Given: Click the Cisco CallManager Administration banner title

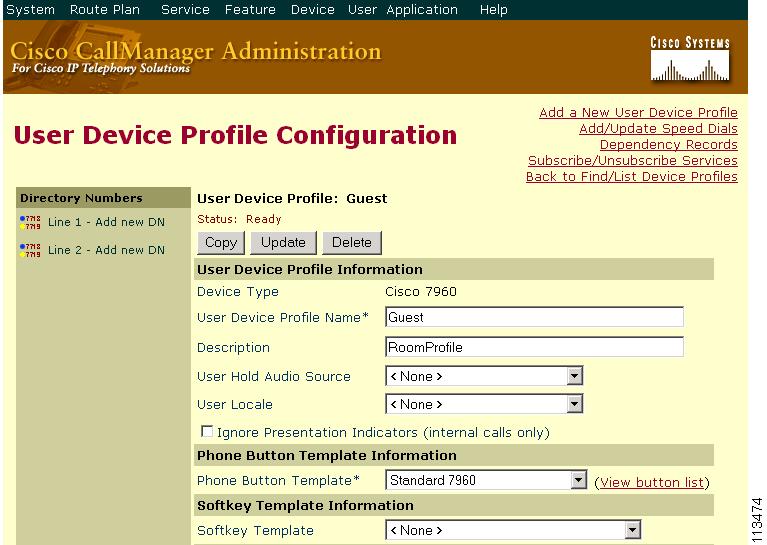Looking at the screenshot, I should tap(196, 51).
